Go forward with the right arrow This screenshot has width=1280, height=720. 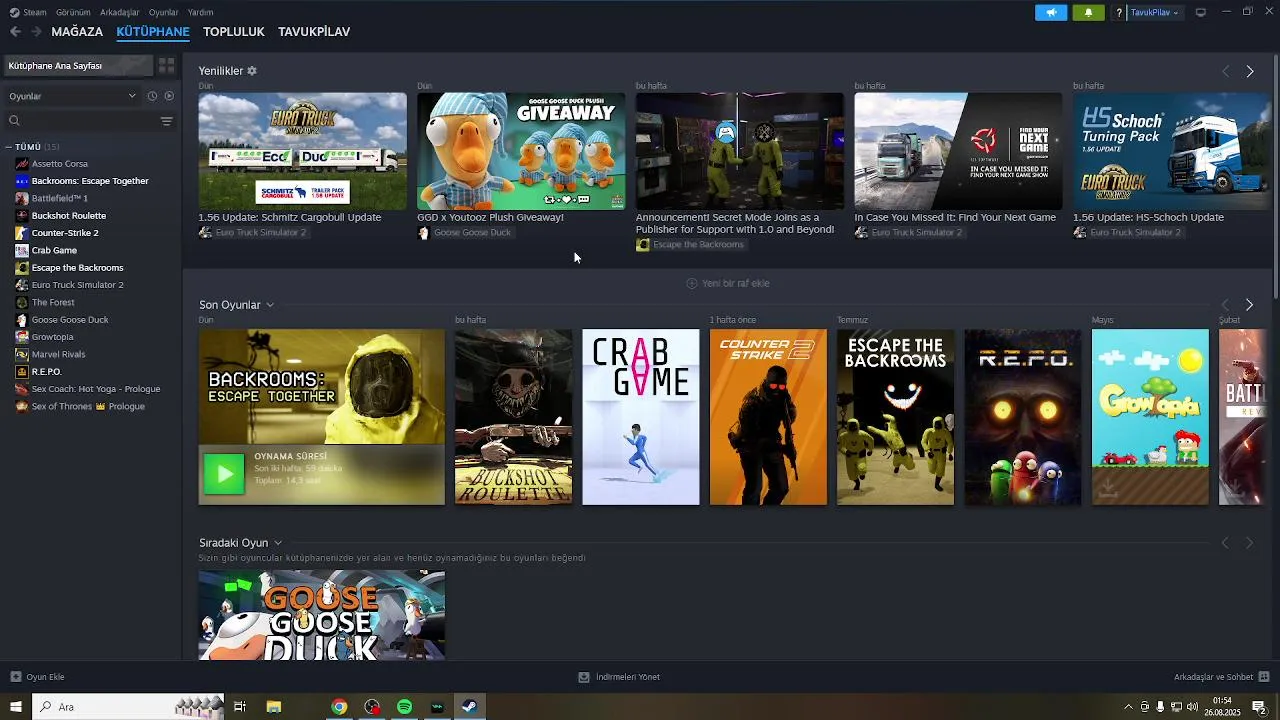[36, 32]
